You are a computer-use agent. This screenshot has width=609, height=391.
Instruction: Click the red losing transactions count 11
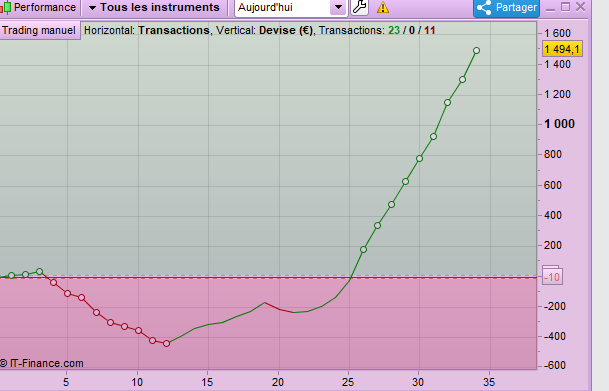click(x=430, y=30)
